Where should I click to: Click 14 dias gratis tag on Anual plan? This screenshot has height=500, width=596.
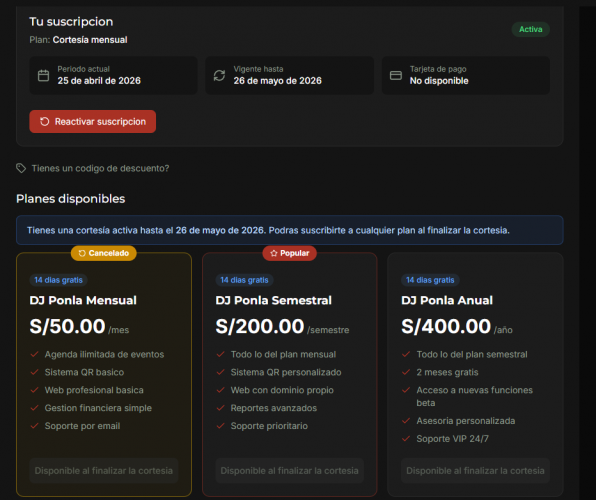click(430, 280)
